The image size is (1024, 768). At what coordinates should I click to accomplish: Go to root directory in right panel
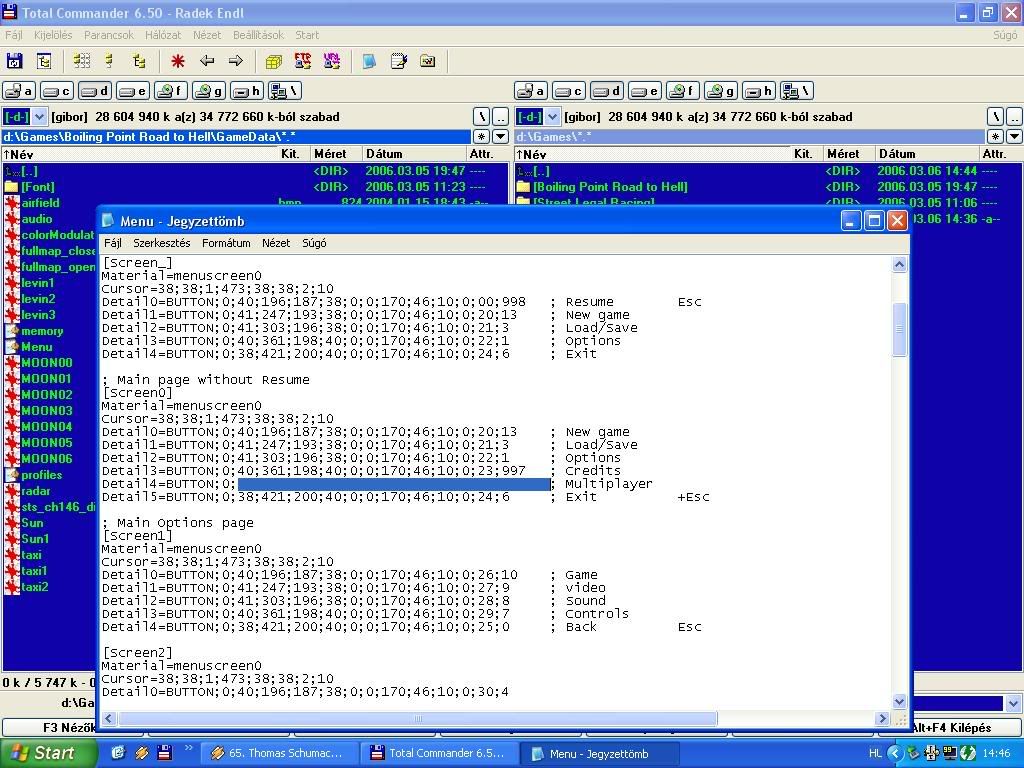pos(996,117)
